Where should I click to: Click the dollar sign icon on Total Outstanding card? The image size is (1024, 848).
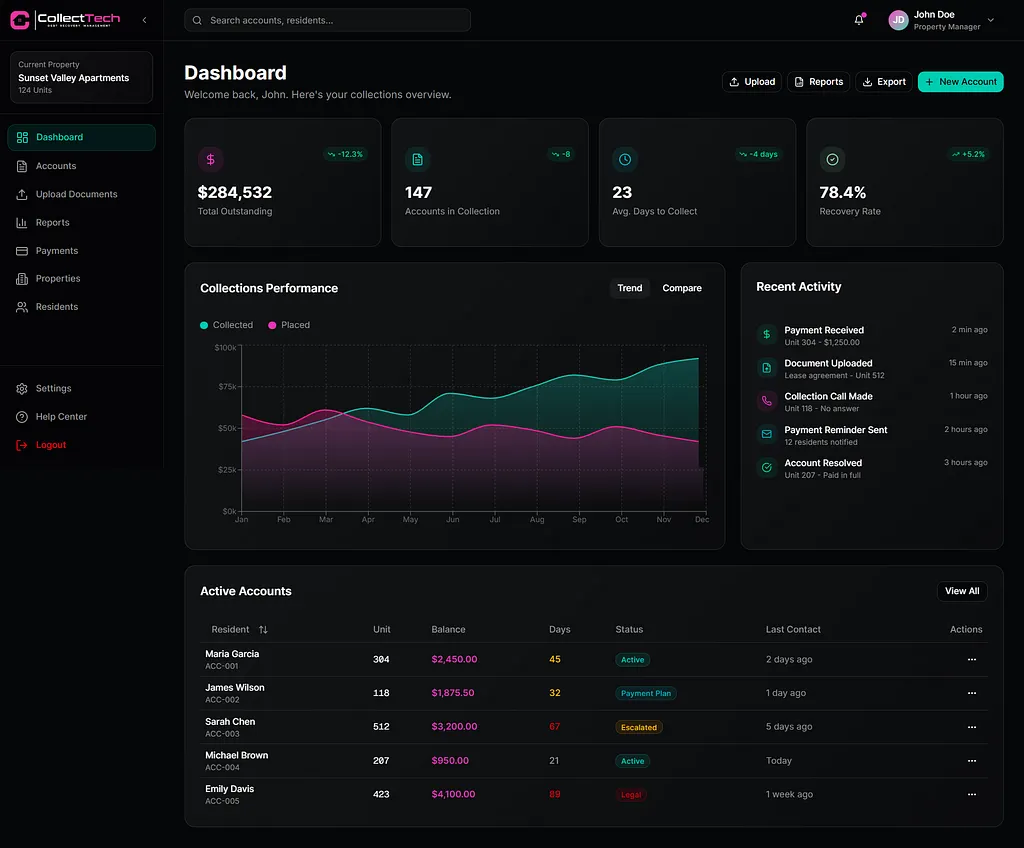tap(210, 159)
